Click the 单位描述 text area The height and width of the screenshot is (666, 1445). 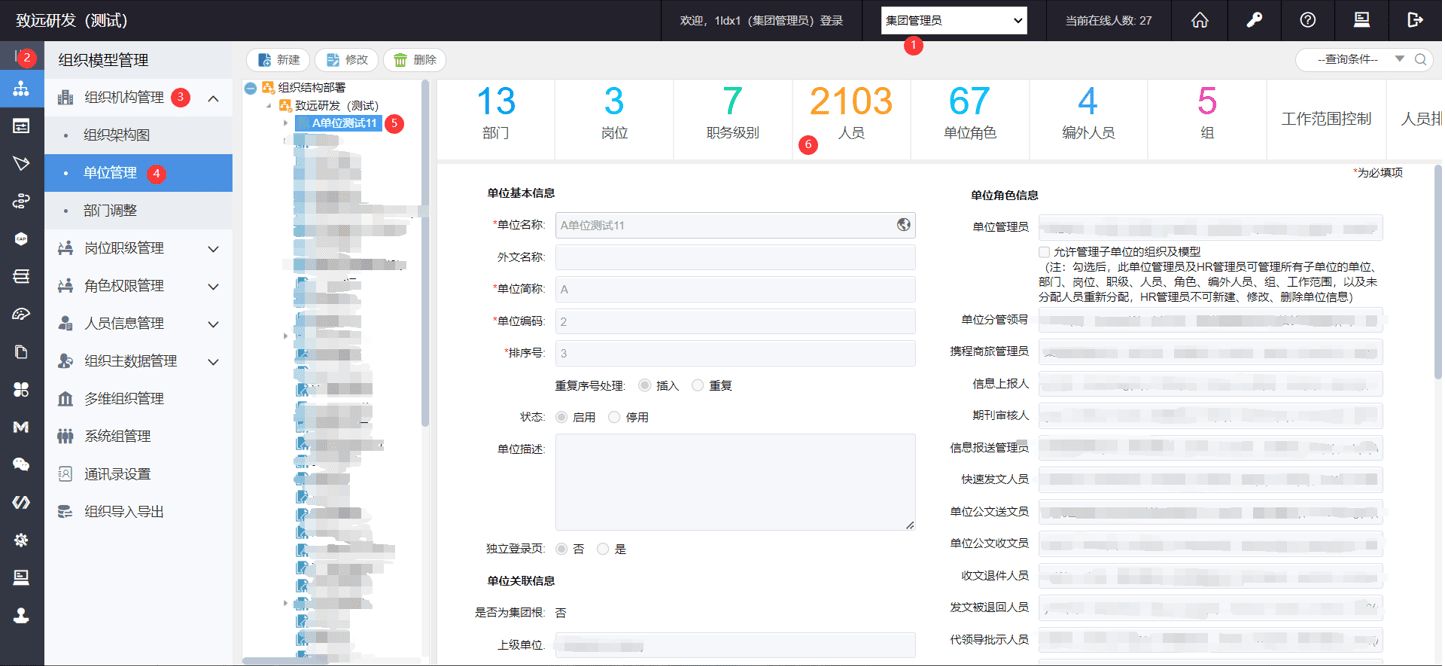click(735, 482)
